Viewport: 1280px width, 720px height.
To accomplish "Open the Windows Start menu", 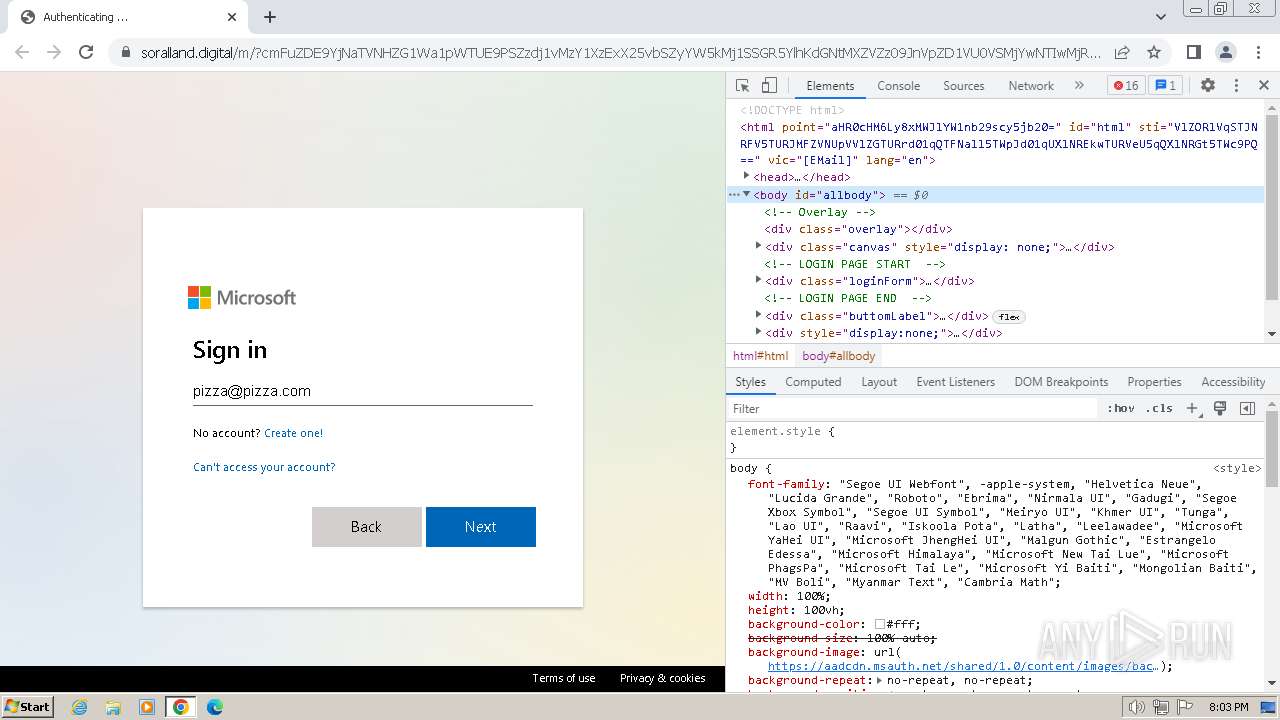I will pos(28,706).
